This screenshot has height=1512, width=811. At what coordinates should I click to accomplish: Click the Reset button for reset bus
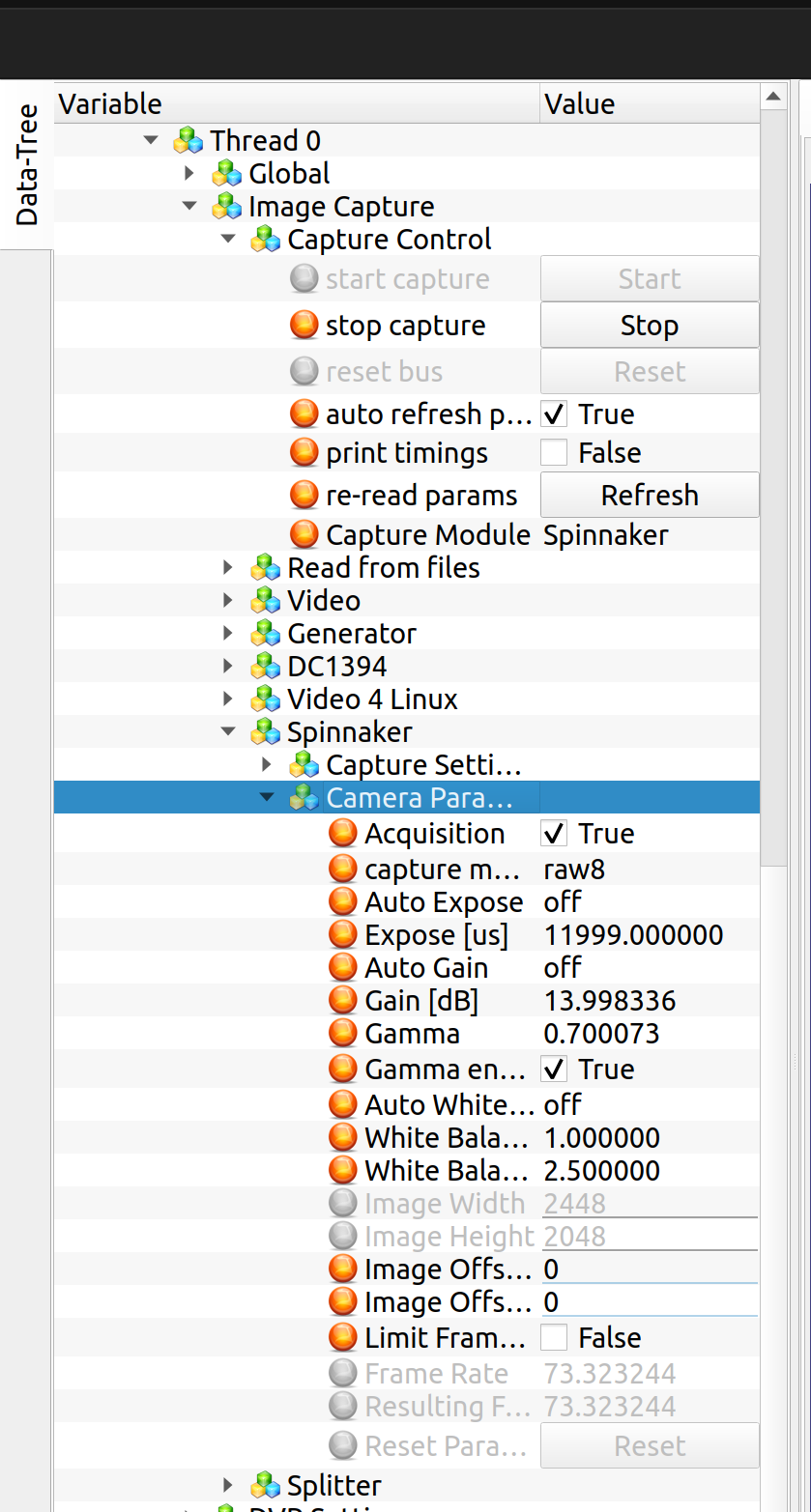tap(650, 372)
